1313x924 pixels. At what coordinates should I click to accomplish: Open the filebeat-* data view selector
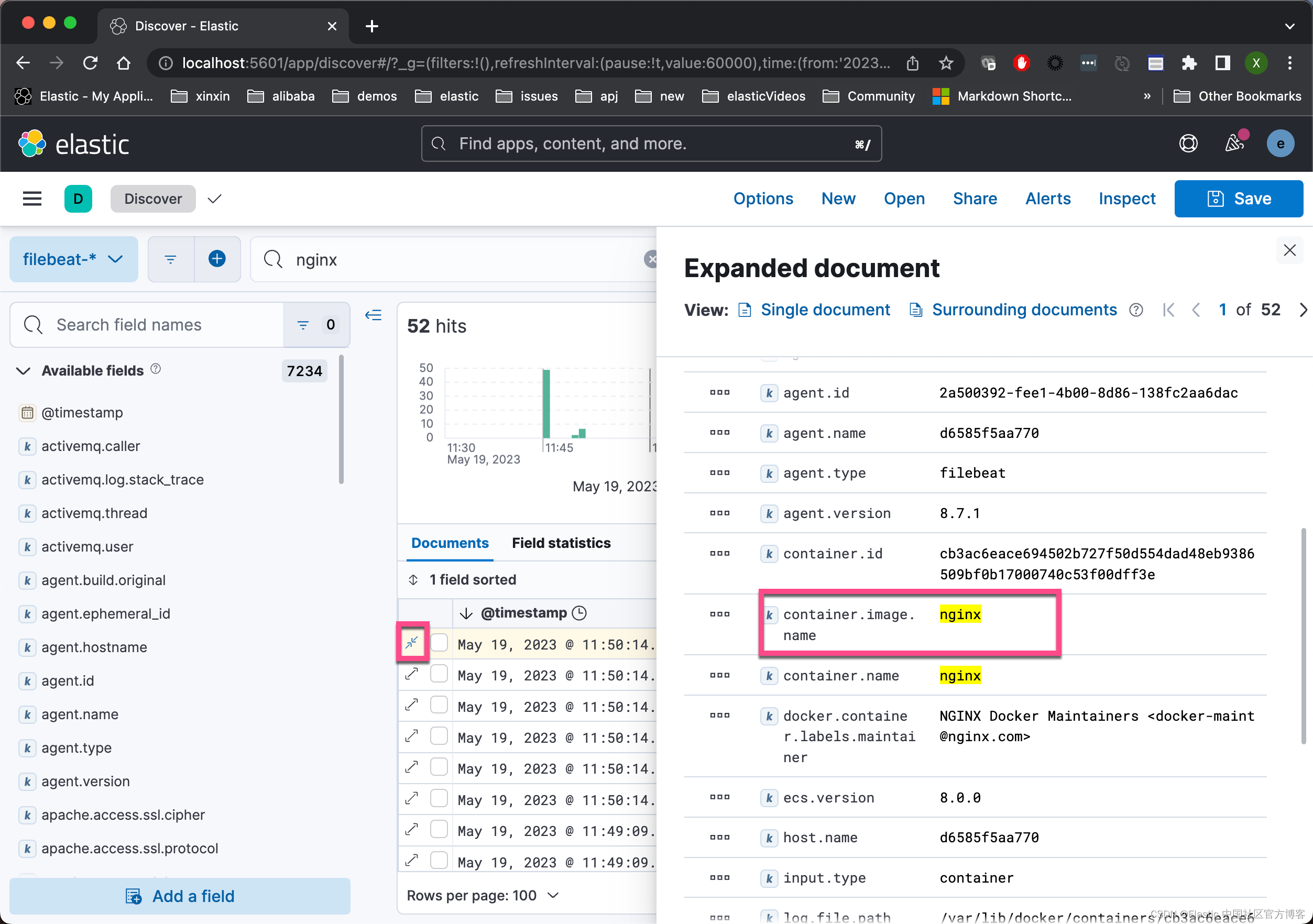click(73, 259)
